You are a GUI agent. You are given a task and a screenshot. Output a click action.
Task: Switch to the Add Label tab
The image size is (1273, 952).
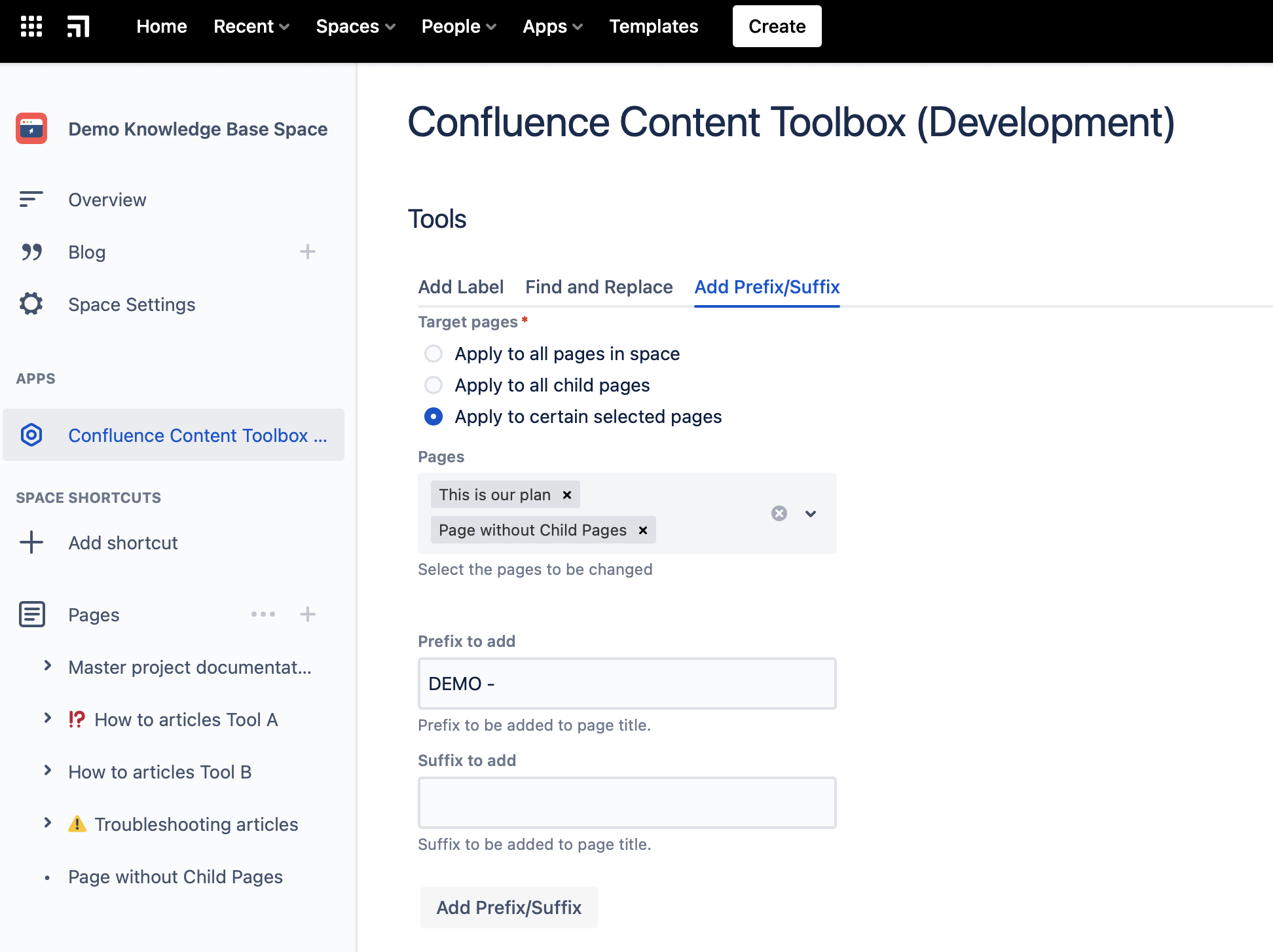460,287
